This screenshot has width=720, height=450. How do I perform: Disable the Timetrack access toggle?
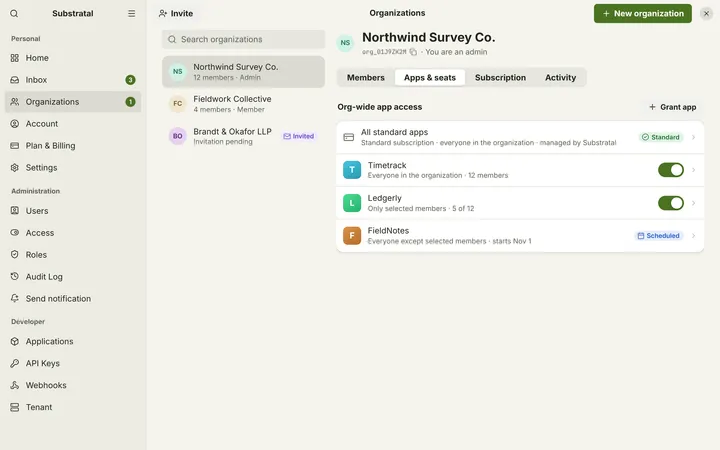click(x=671, y=170)
